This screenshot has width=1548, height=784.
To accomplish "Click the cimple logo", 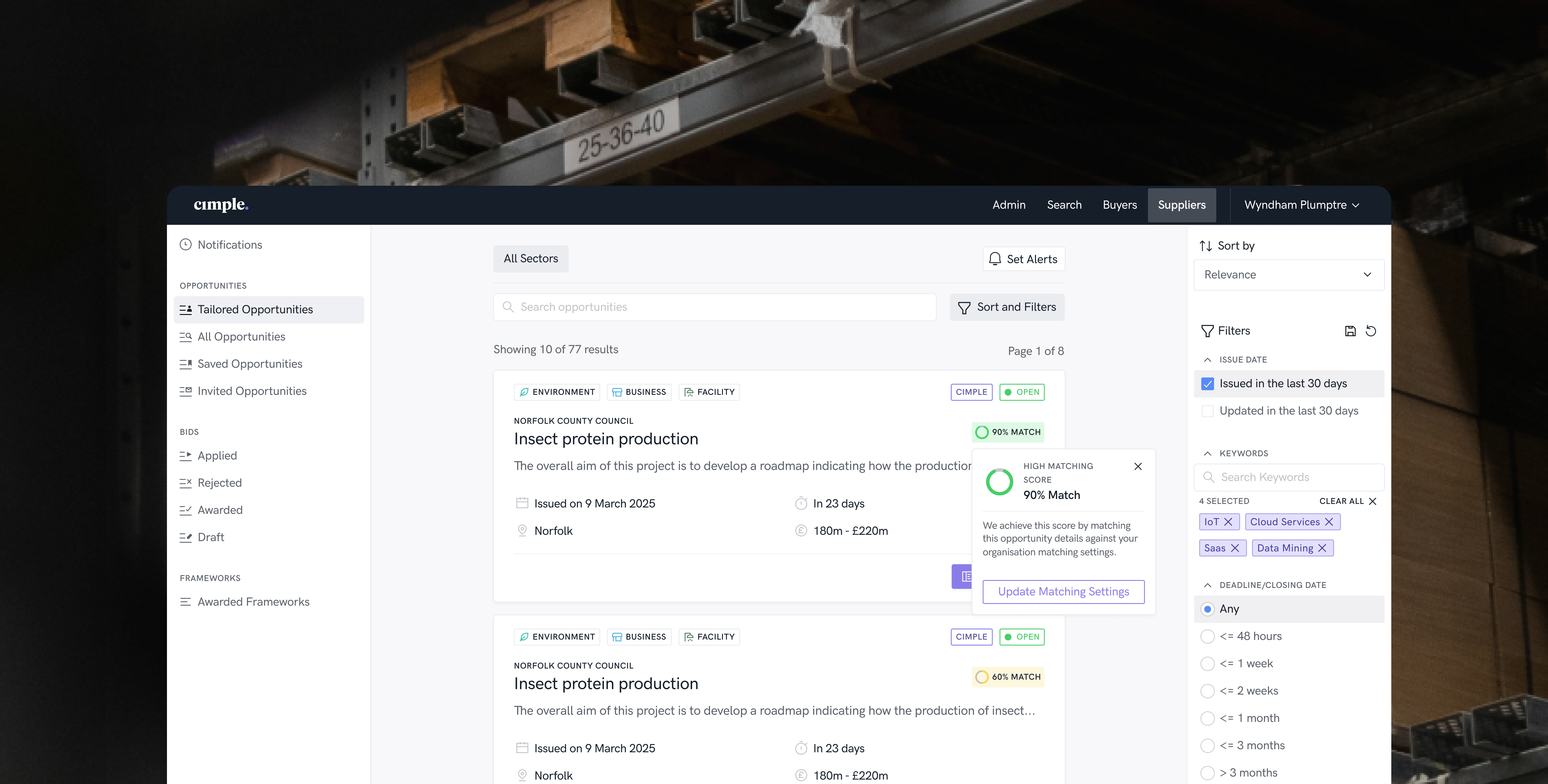I will [221, 205].
